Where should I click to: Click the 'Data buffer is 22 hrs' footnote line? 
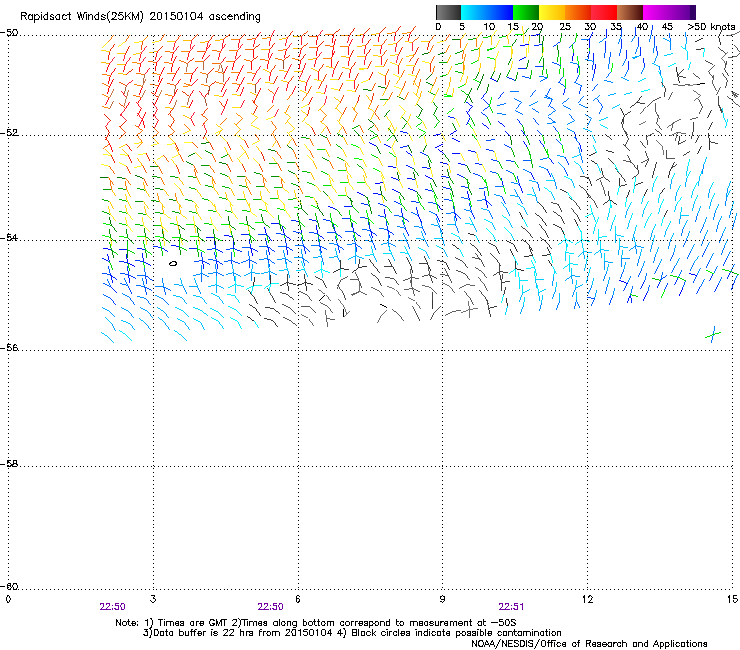pyautogui.click(x=352, y=633)
